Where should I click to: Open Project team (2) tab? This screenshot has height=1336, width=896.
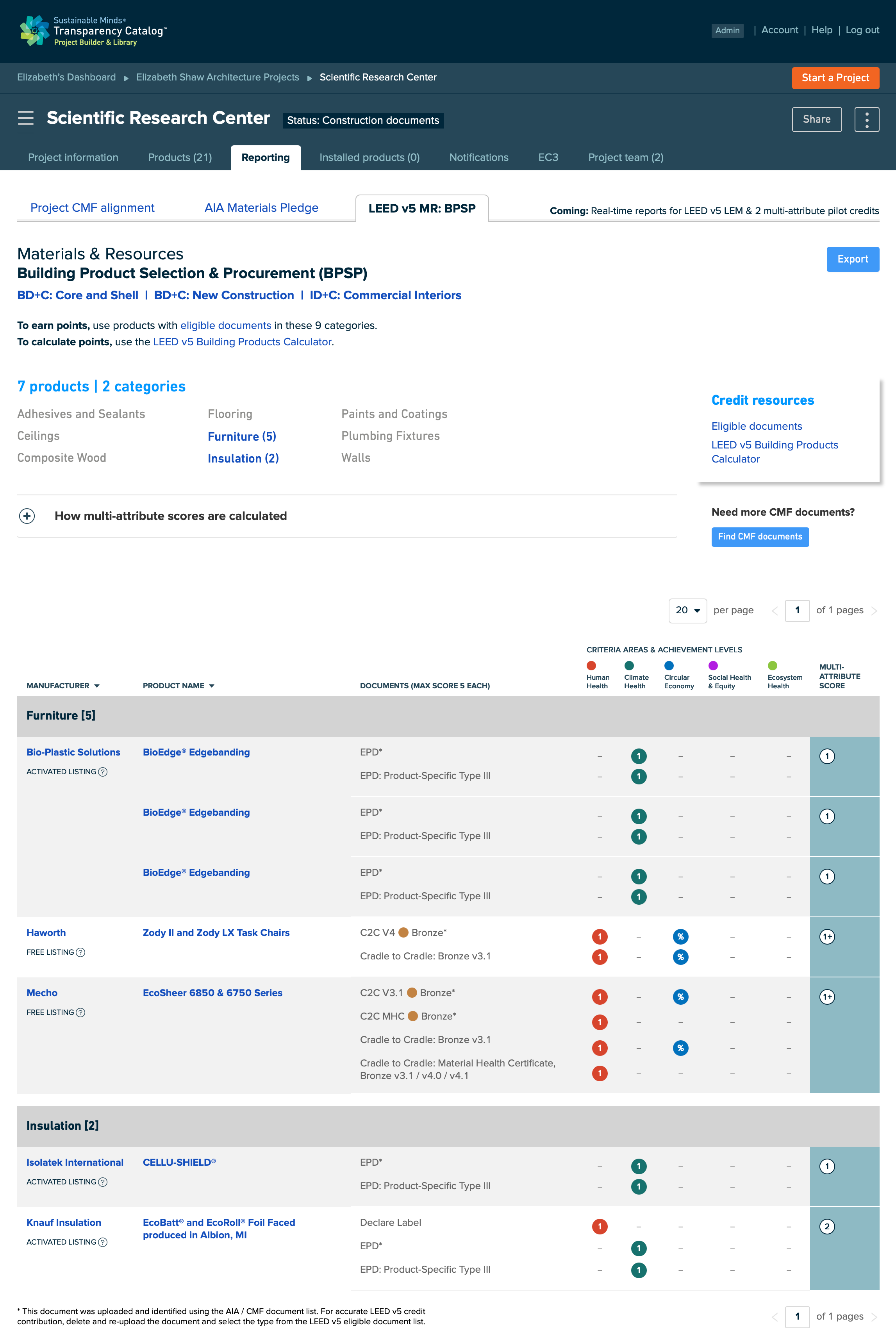pyautogui.click(x=626, y=157)
